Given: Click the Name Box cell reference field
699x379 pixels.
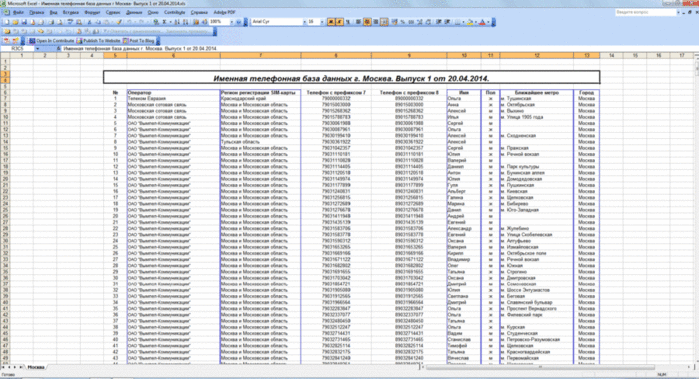Looking at the screenshot, I should 18,49.
